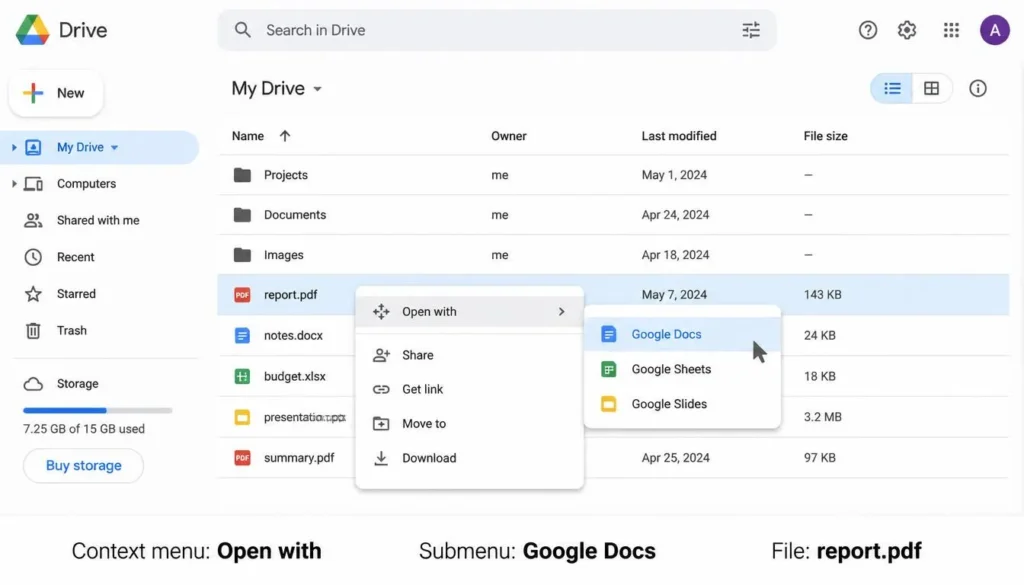Expand the Computers tree arrow
1024x585 pixels.
pos(14,184)
